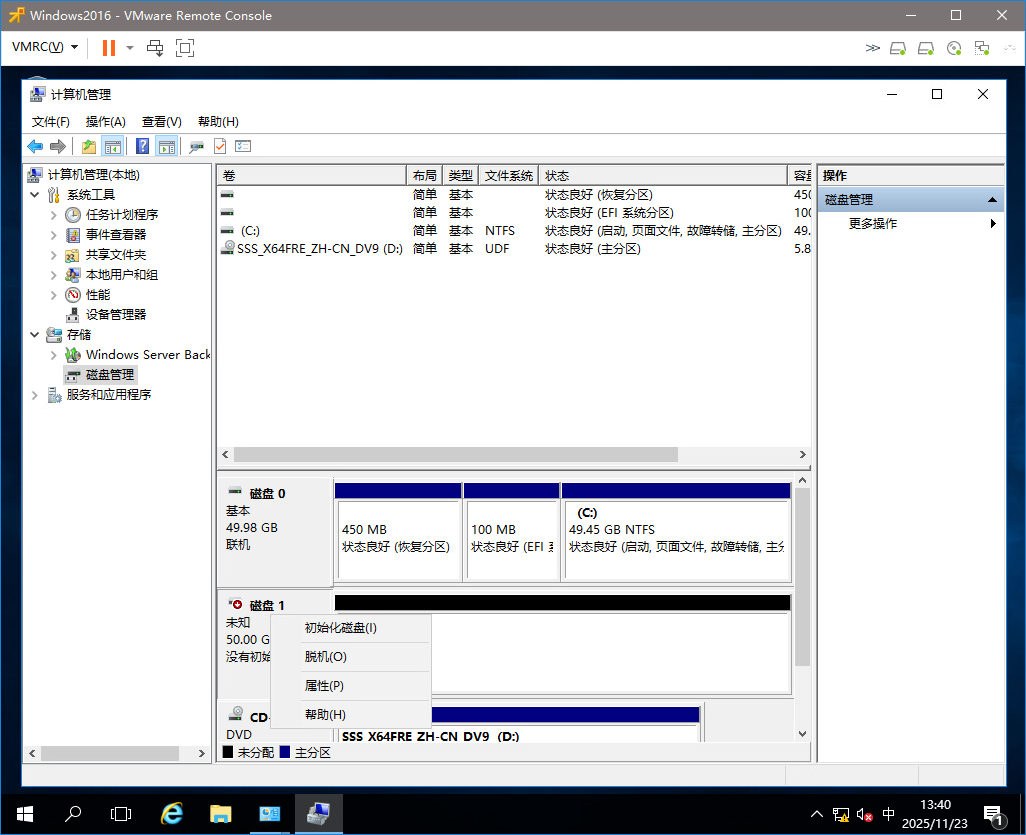This screenshot has height=835, width=1026.
Task: Expand the 服务和应用程序 node
Action: pyautogui.click(x=35, y=395)
